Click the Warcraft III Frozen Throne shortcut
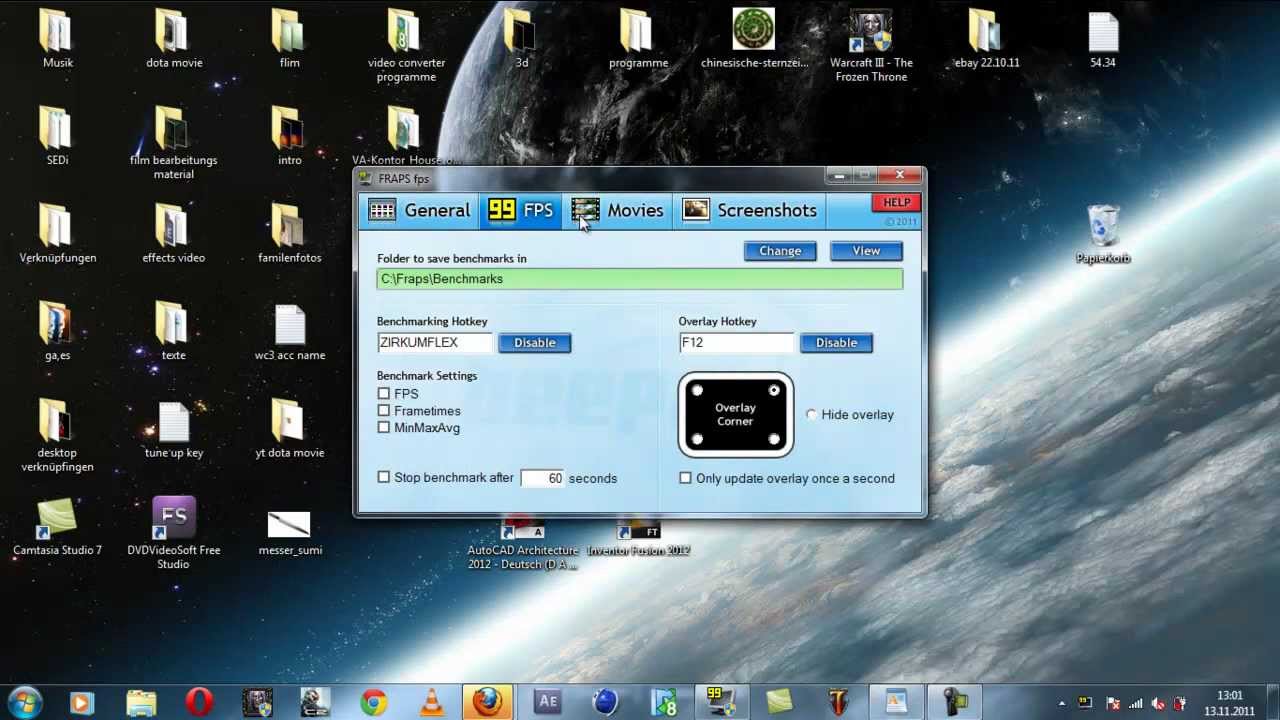Image resolution: width=1280 pixels, height=720 pixels. (870, 33)
